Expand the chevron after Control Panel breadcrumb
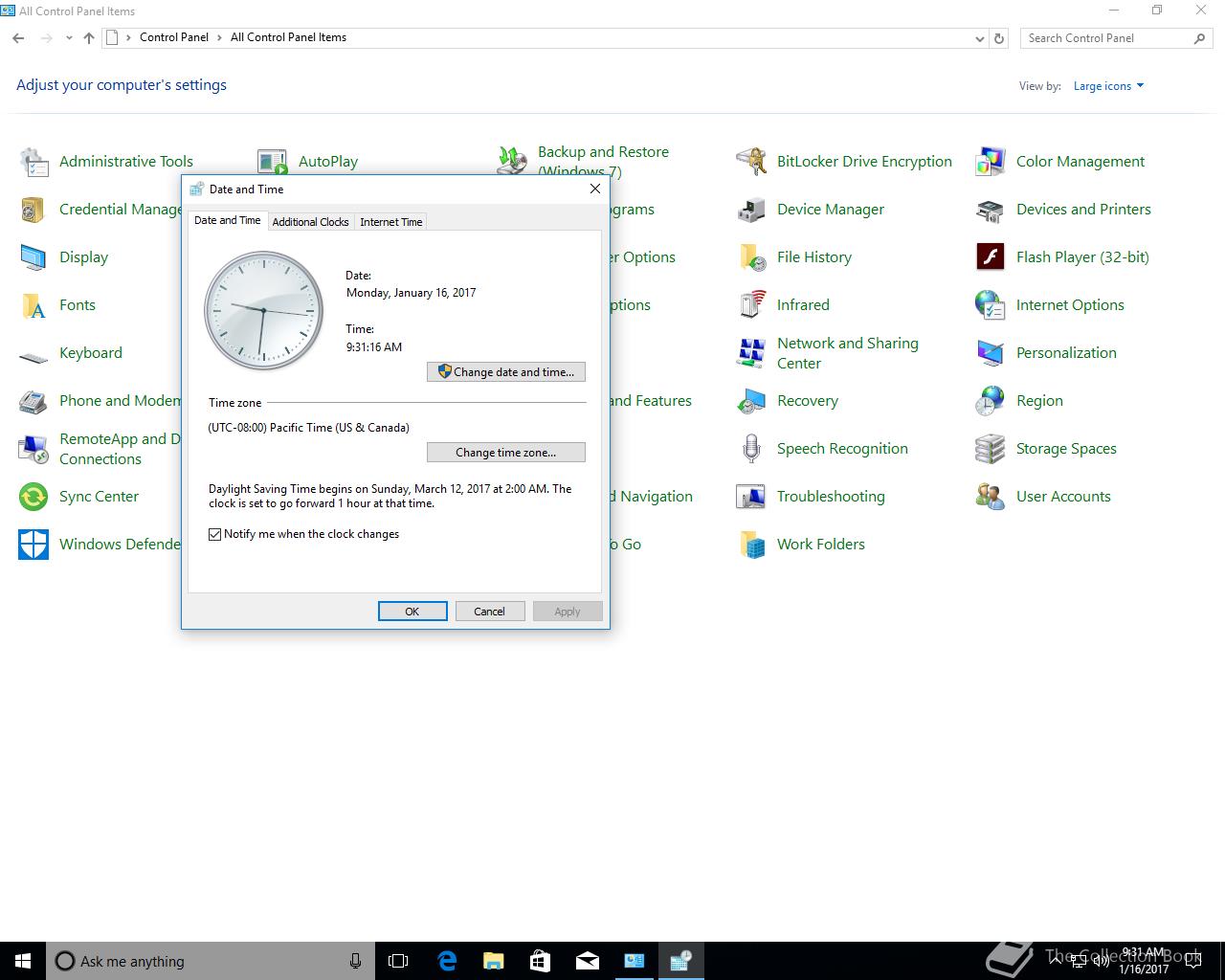Screen dimensions: 1225x980 219,38
